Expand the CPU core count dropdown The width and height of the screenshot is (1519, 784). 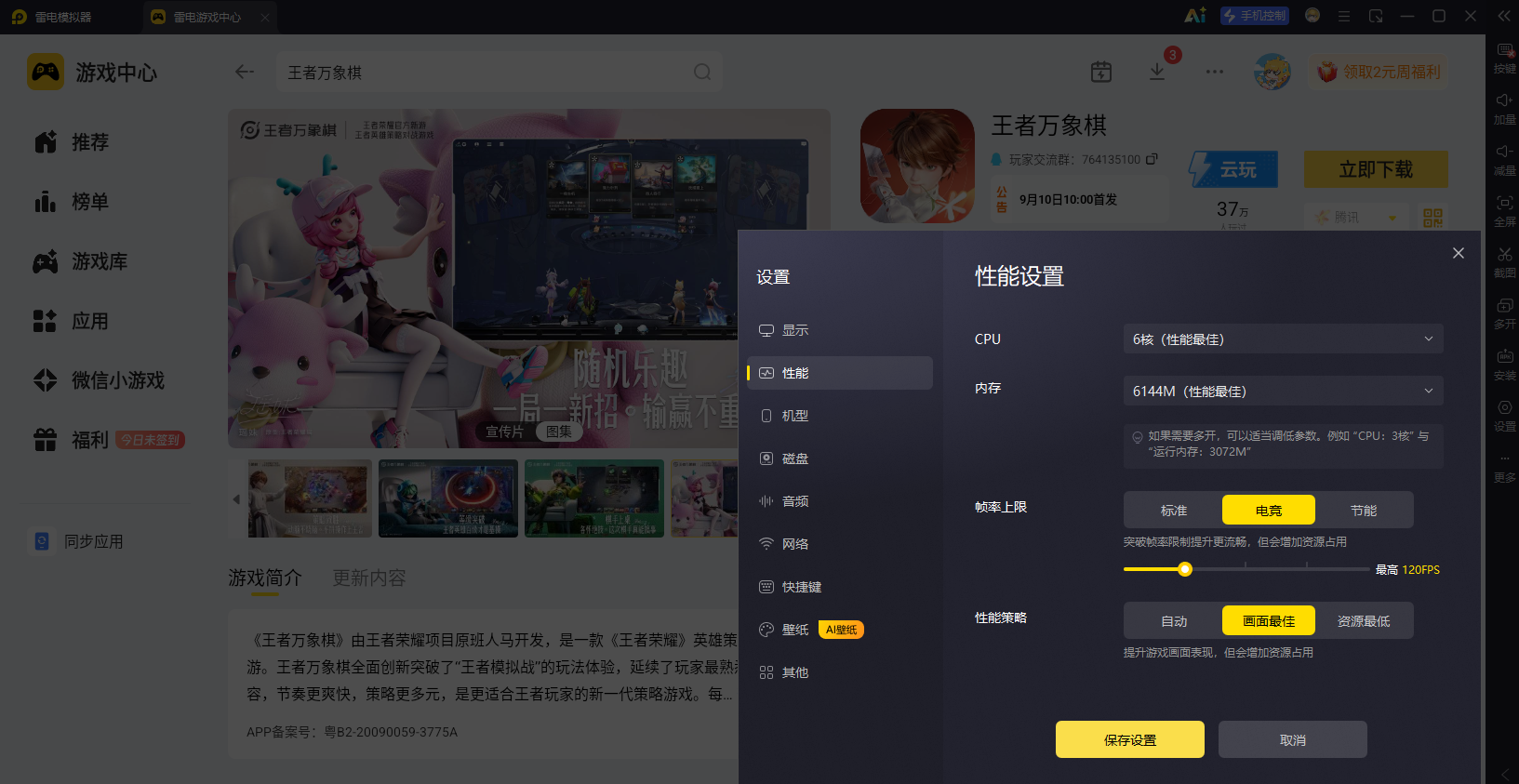click(x=1283, y=339)
